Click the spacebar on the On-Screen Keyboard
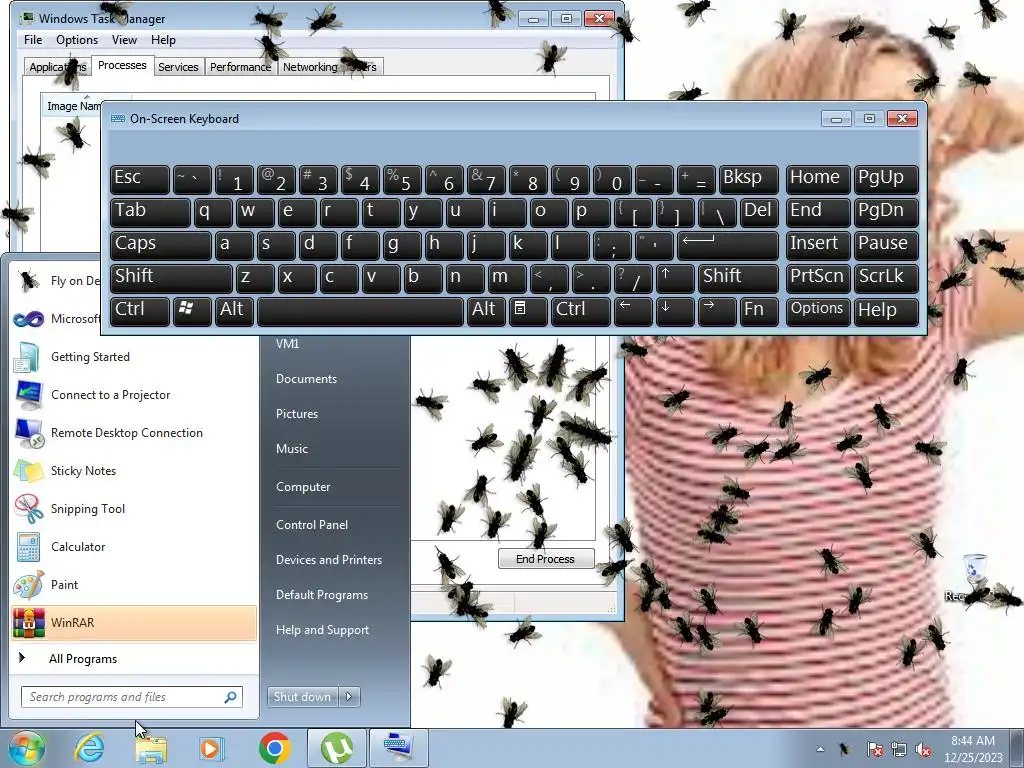The image size is (1024, 768). [x=360, y=311]
